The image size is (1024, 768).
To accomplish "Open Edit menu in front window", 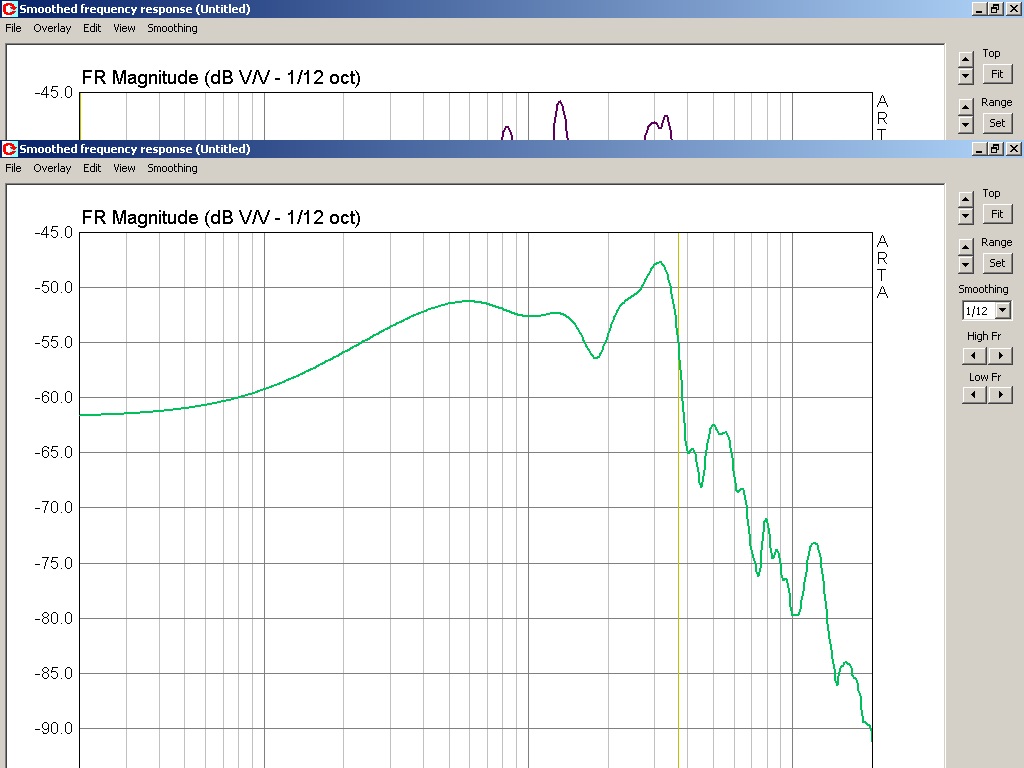I will tap(92, 168).
